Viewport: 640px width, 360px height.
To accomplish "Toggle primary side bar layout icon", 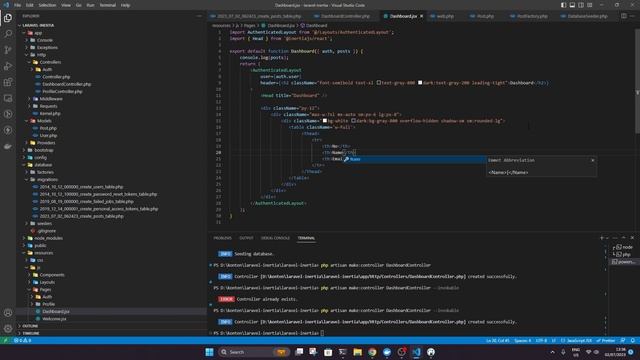I will (x=563, y=5).
